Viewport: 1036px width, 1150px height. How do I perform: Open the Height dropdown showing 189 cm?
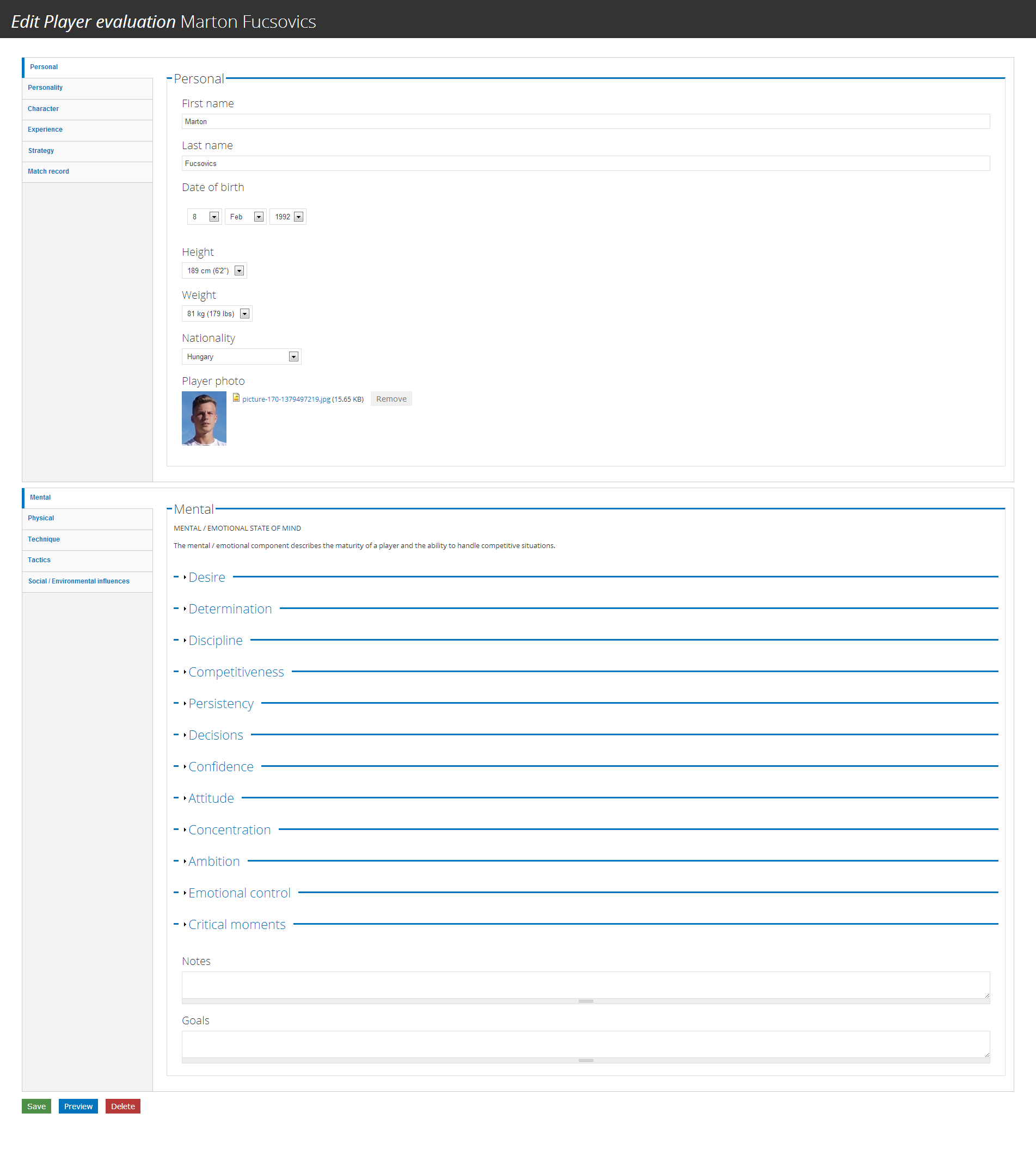pos(214,271)
